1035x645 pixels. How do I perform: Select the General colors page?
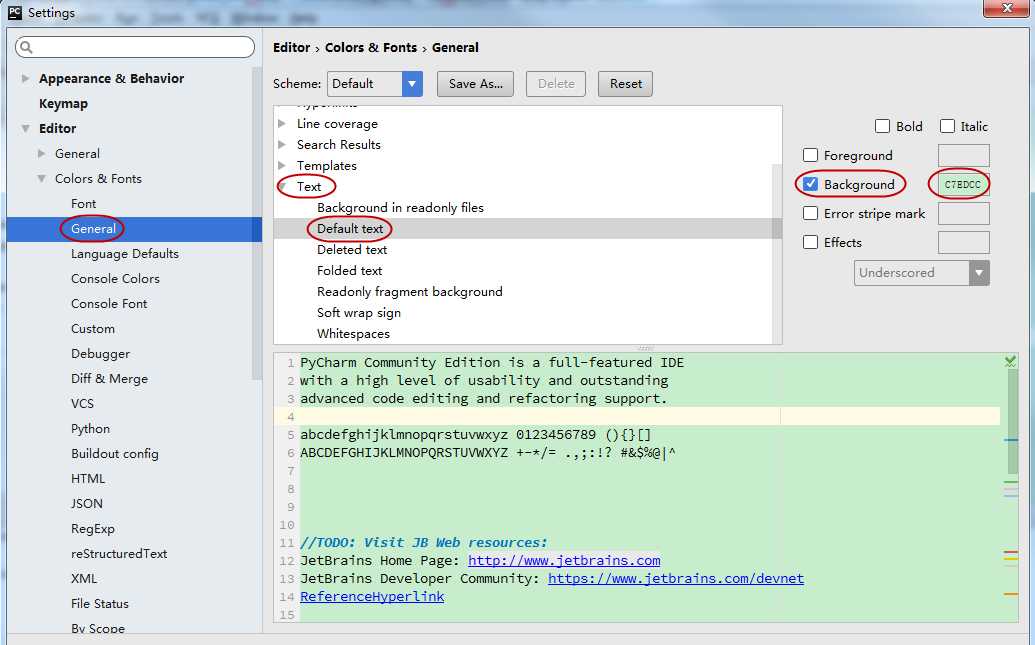[93, 228]
